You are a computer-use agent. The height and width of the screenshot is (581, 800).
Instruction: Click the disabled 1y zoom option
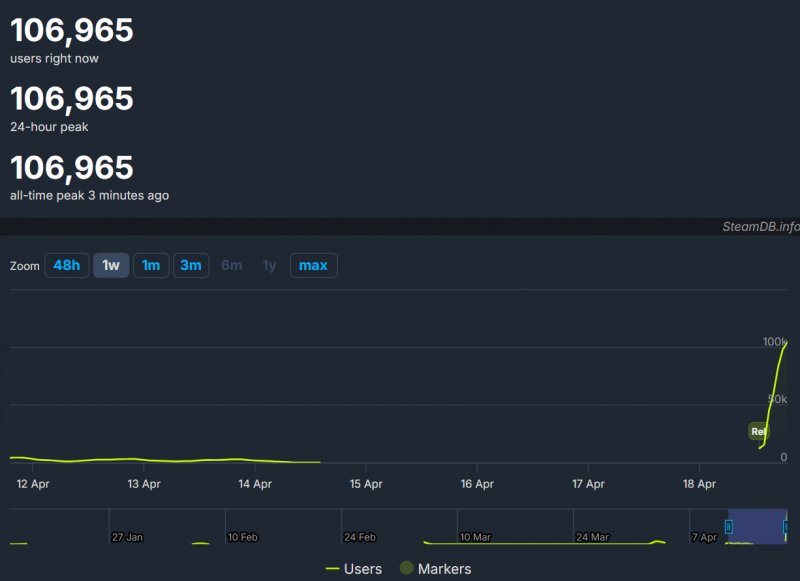click(x=269, y=265)
